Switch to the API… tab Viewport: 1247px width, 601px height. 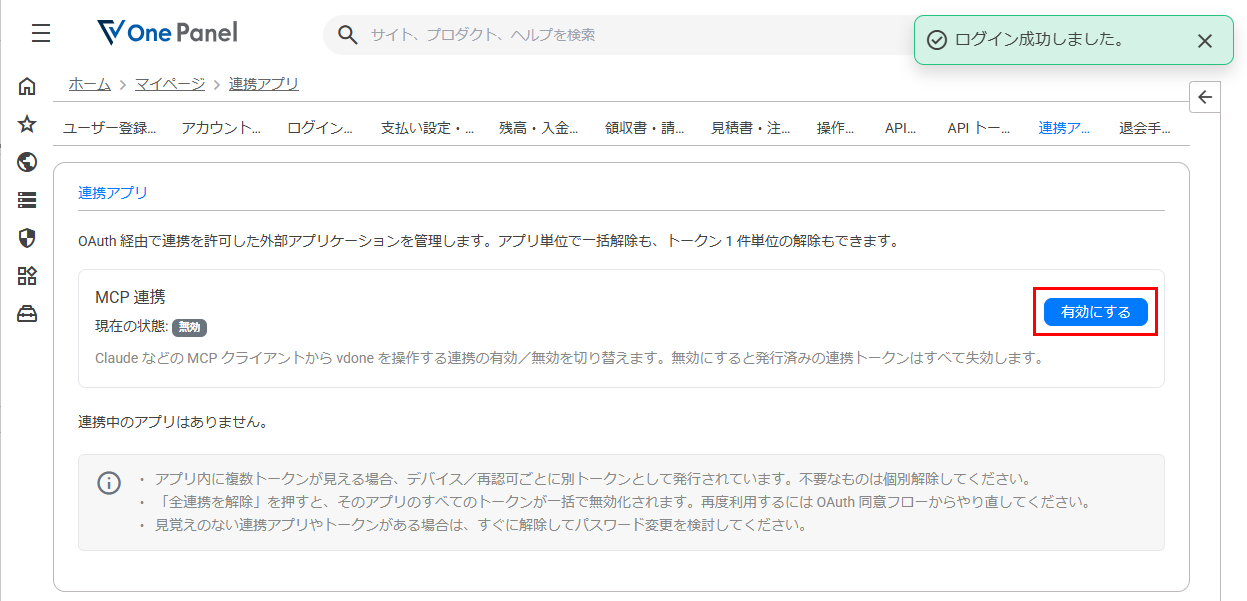coord(901,128)
